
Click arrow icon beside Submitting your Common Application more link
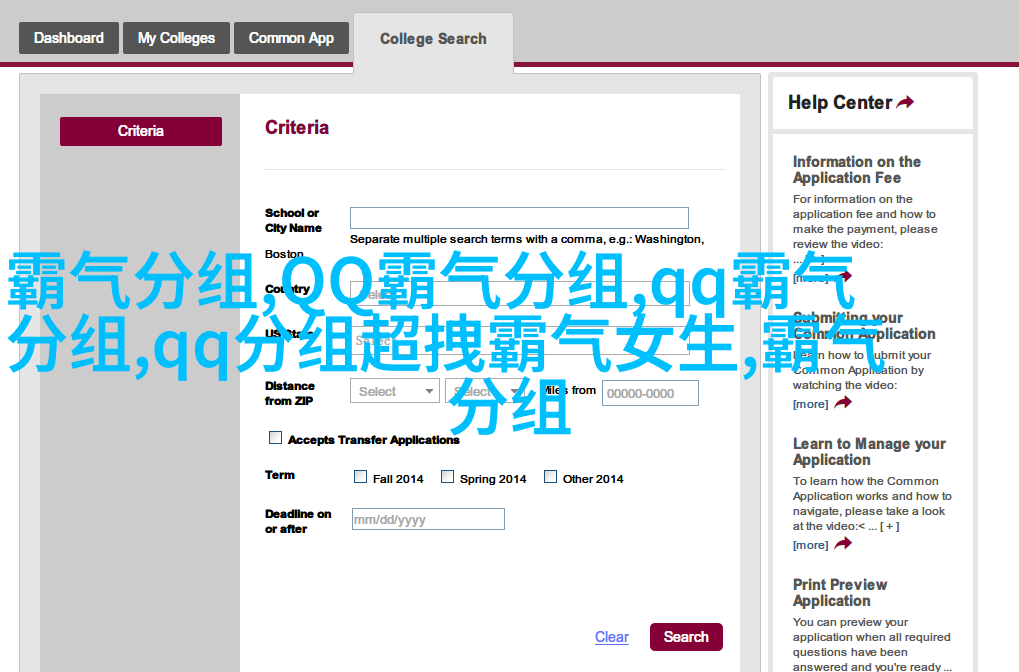coord(843,403)
